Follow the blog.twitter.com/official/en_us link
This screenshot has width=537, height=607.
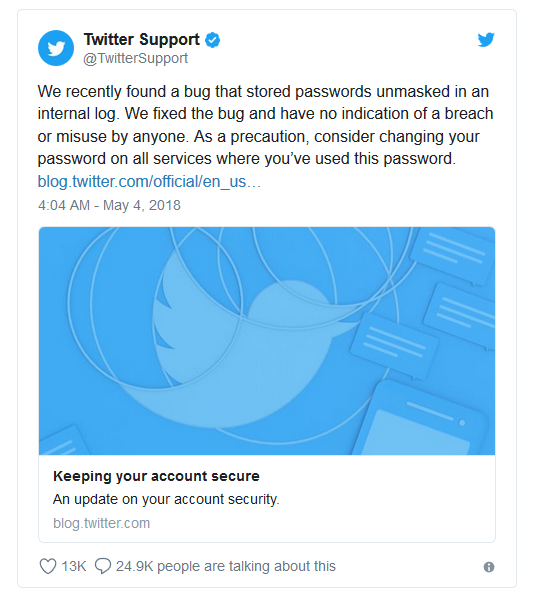[x=149, y=181]
